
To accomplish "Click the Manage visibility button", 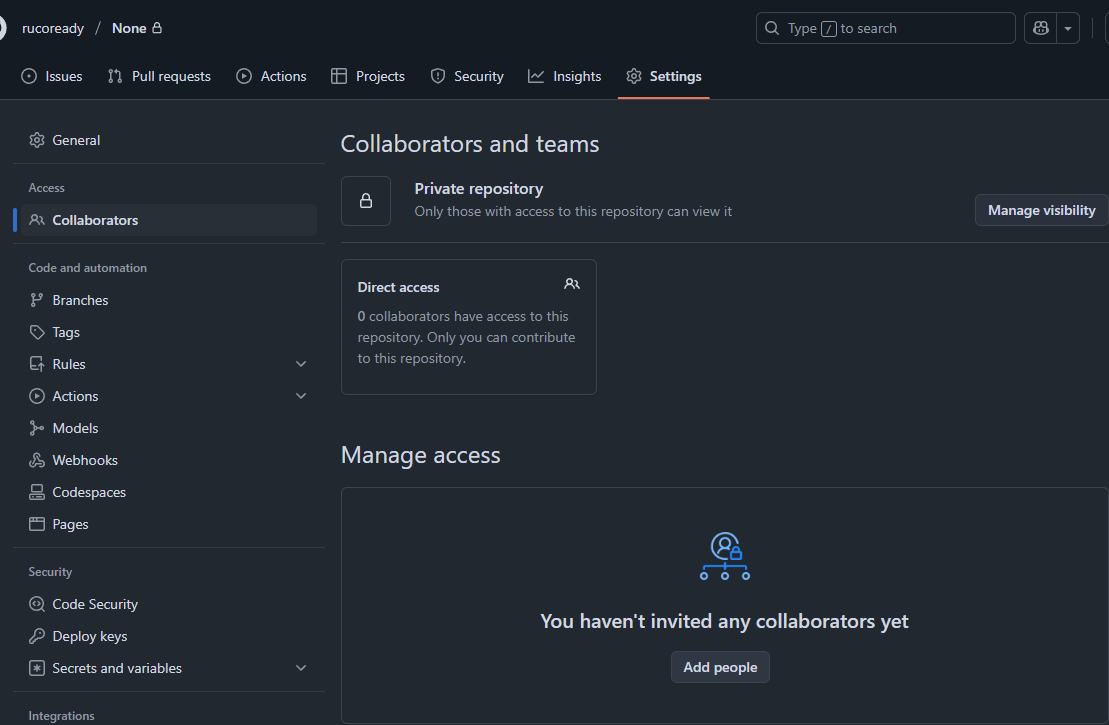I will point(1041,210).
